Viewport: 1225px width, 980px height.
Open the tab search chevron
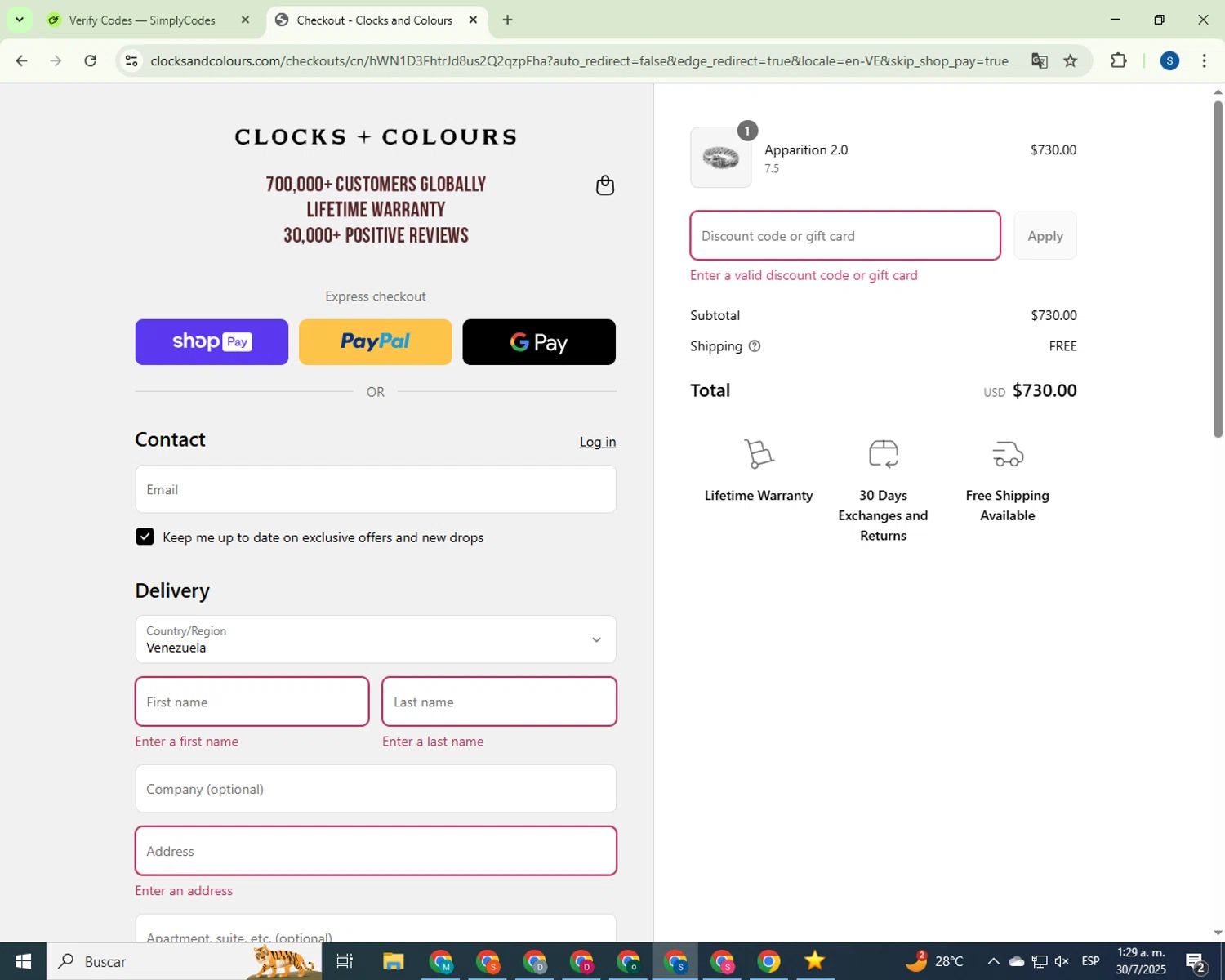coord(20,20)
